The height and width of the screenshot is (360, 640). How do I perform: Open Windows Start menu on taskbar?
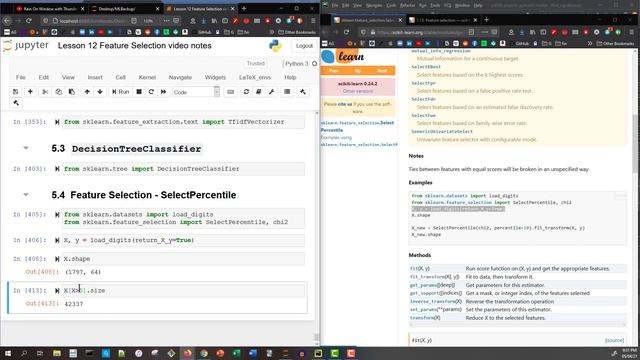[x=8, y=353]
